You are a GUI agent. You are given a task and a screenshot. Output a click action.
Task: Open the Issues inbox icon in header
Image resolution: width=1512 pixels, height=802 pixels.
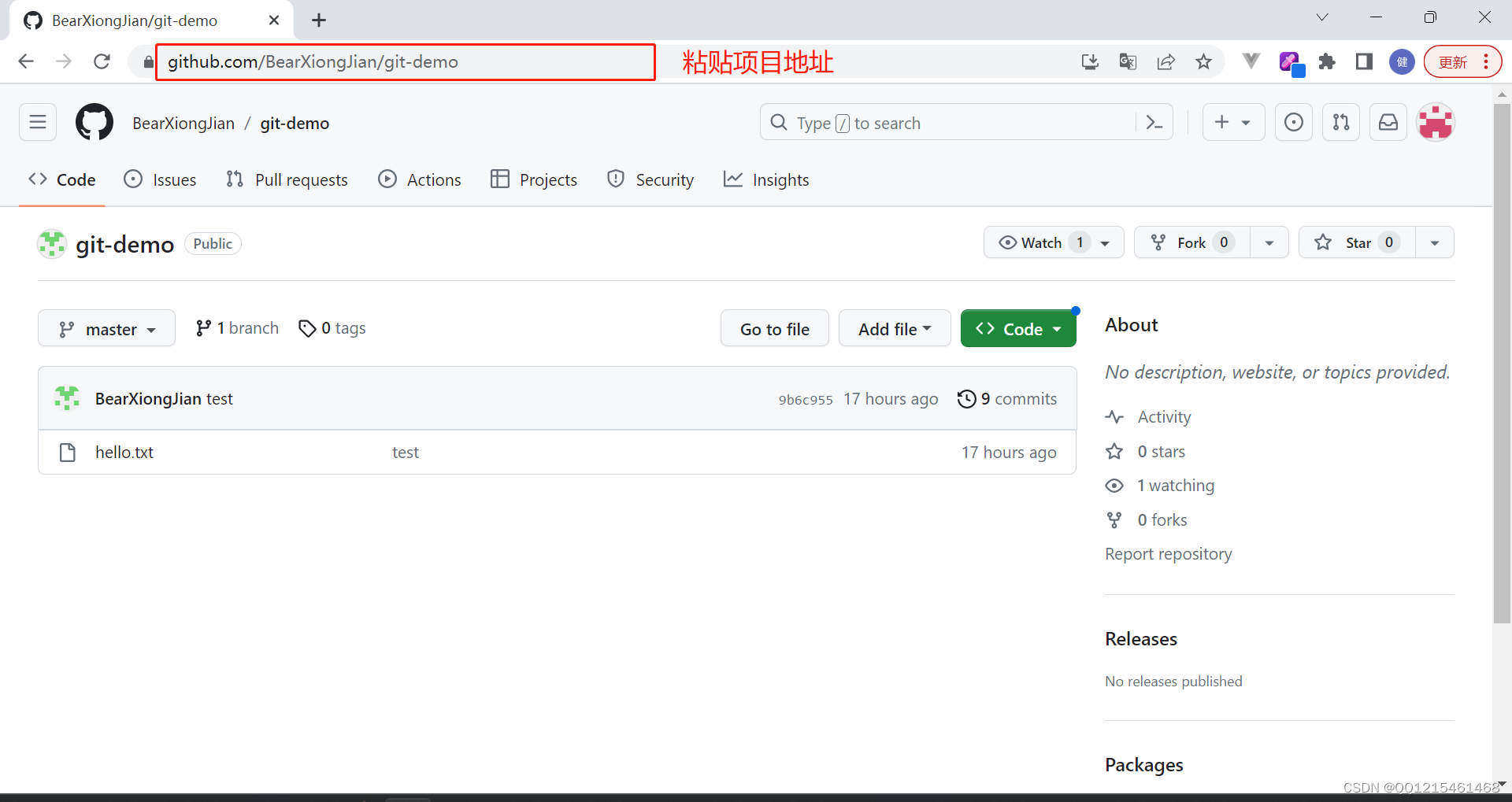click(x=1293, y=122)
